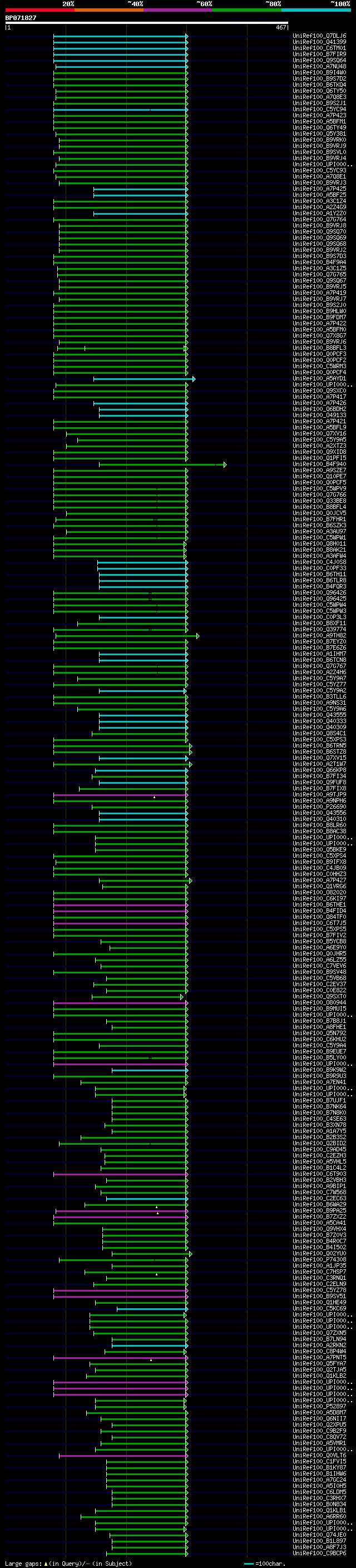This screenshot has width=356, height=1568.
Task: Click the orange ~40% identity legend segment
Action: (x=109, y=10)
